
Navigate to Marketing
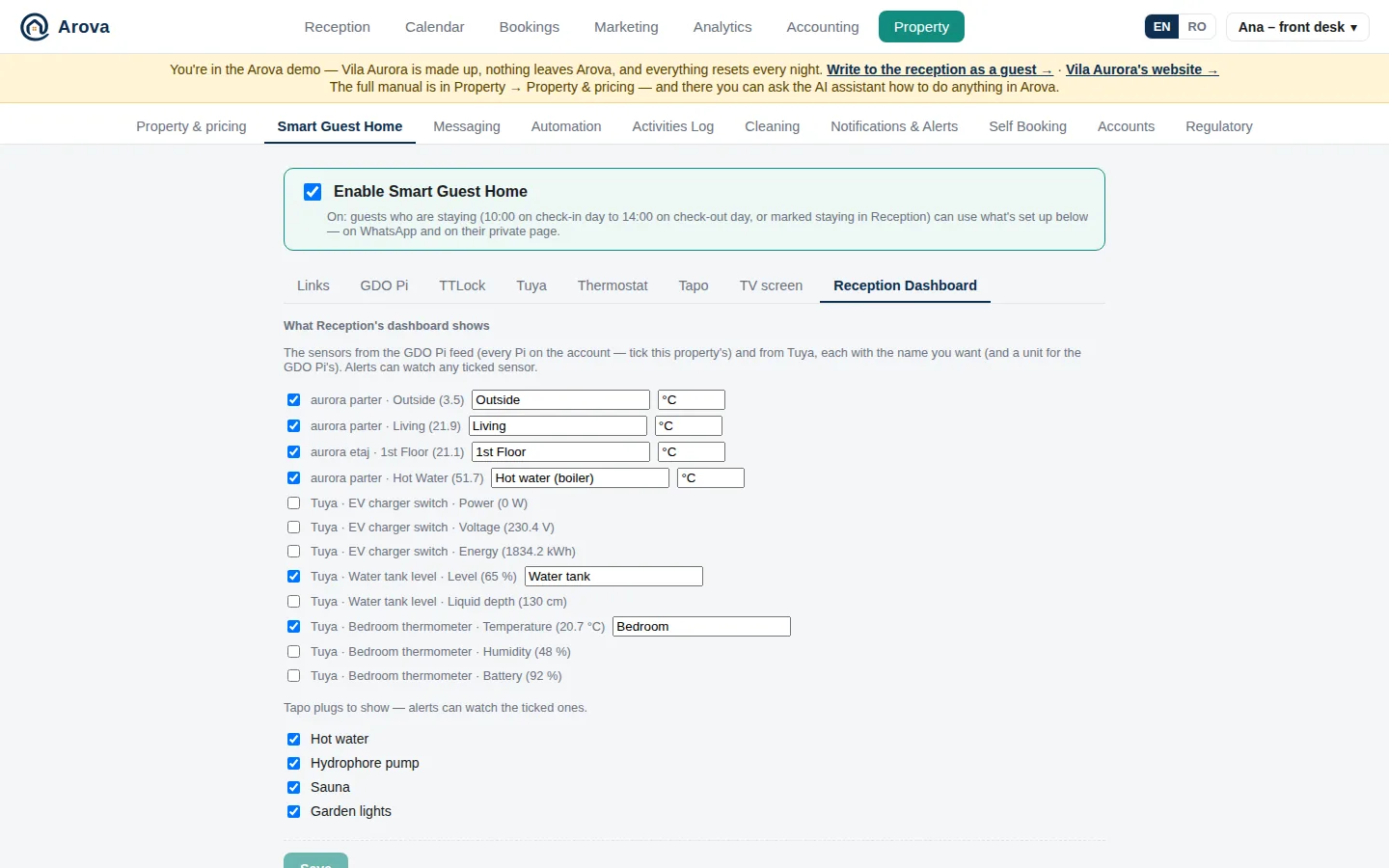(626, 27)
